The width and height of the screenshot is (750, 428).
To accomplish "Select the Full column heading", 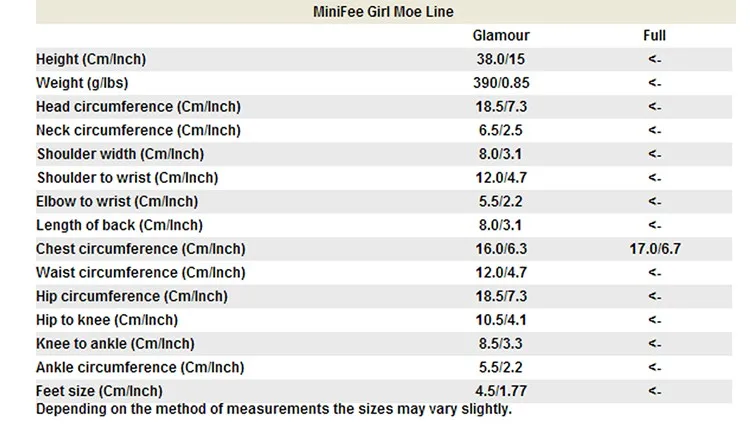I will 654,35.
